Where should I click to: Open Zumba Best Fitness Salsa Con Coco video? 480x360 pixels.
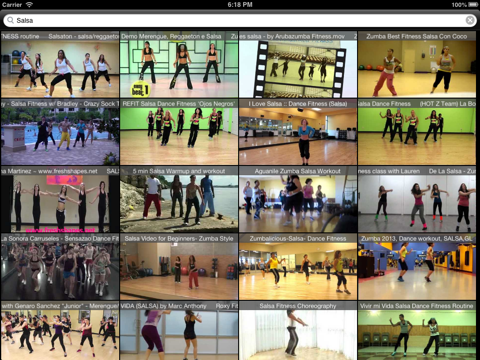(417, 65)
